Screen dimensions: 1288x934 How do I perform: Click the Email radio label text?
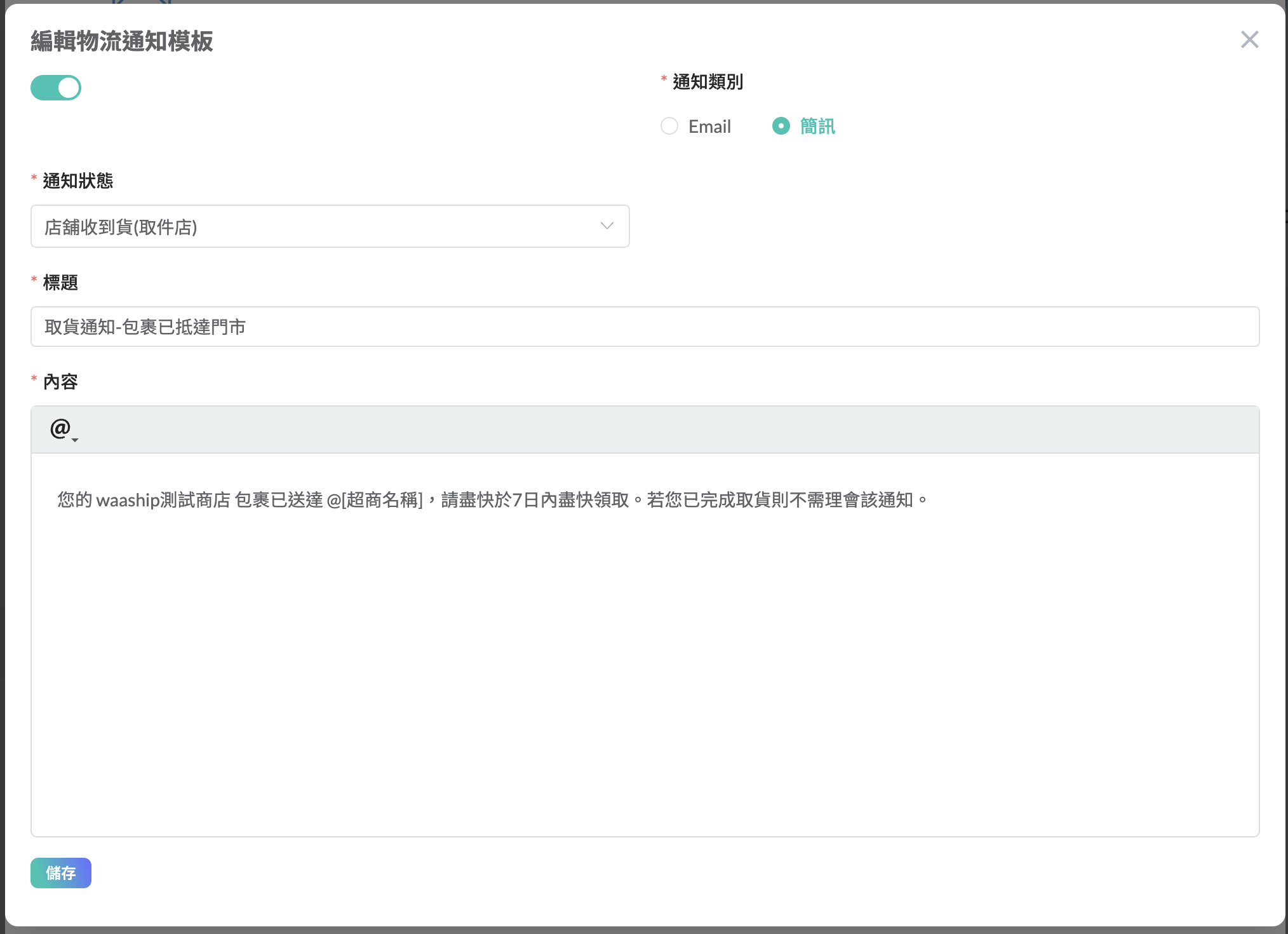click(709, 126)
